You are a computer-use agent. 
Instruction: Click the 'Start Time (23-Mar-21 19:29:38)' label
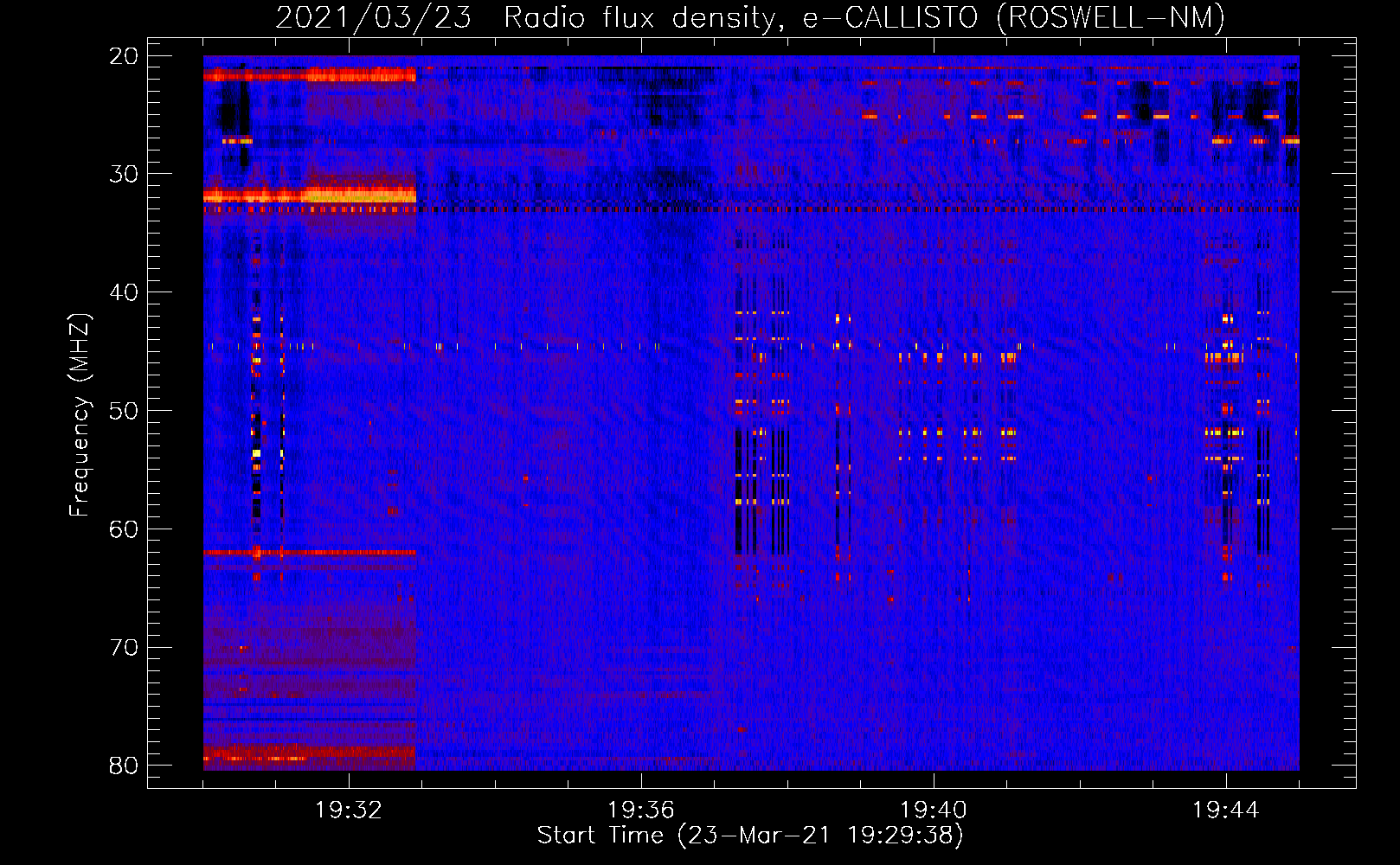point(750,836)
